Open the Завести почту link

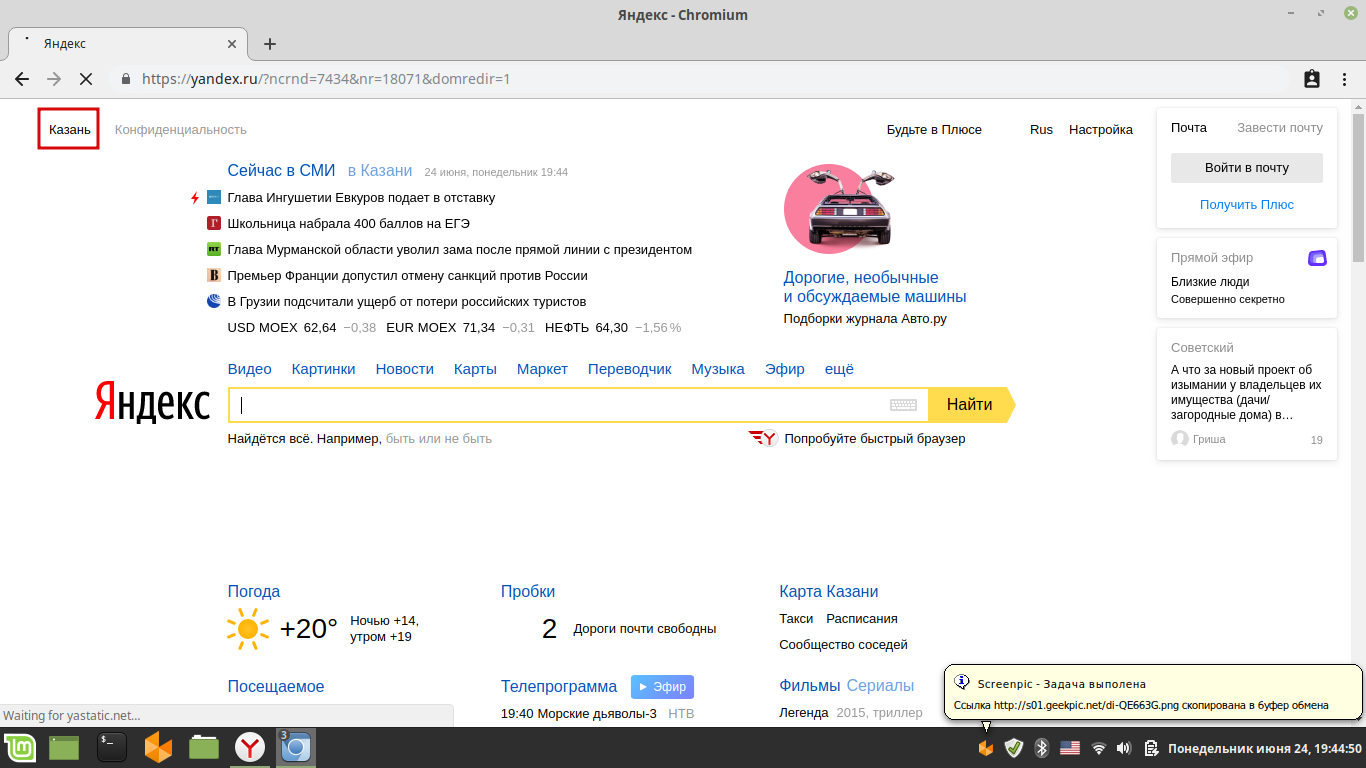point(1280,128)
